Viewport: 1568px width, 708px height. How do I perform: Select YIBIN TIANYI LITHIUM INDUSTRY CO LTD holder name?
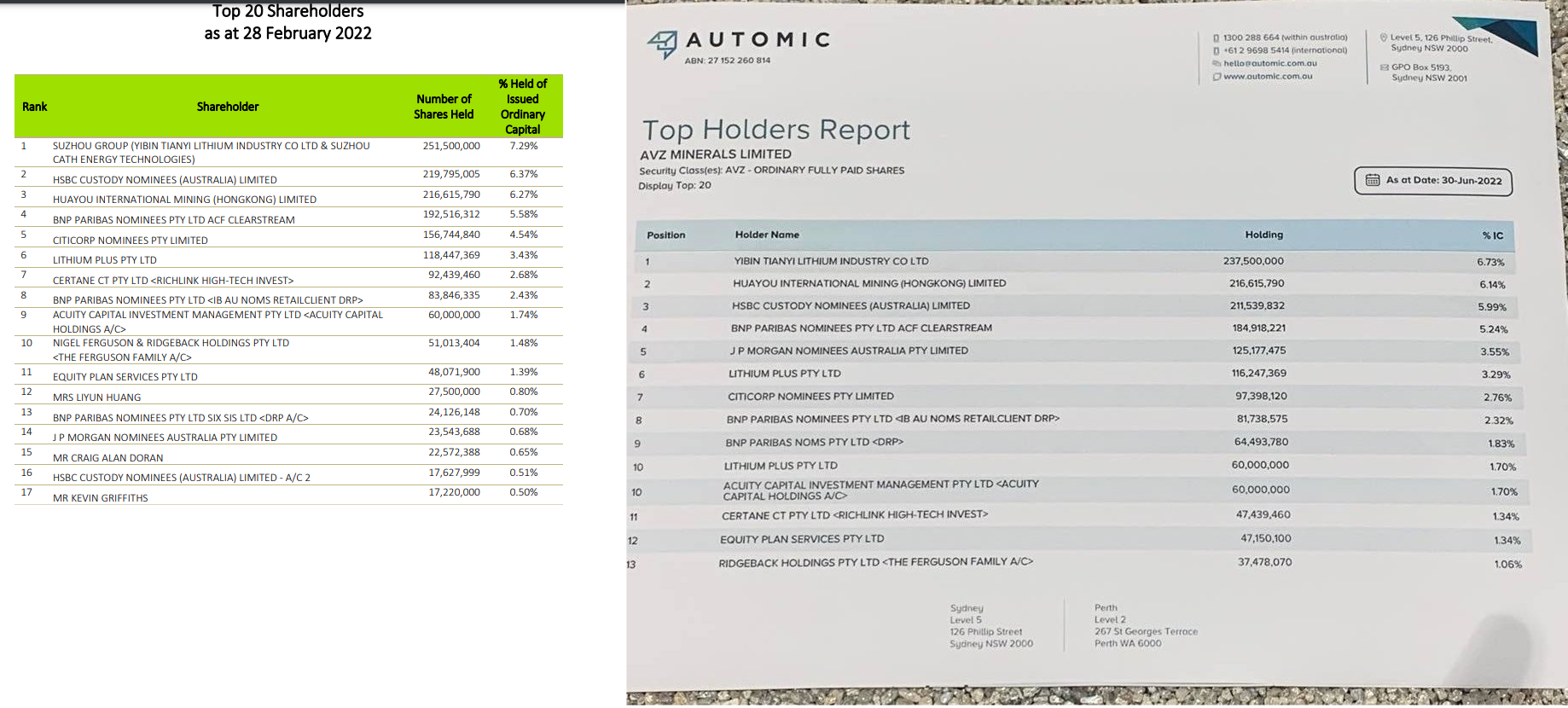pos(831,261)
